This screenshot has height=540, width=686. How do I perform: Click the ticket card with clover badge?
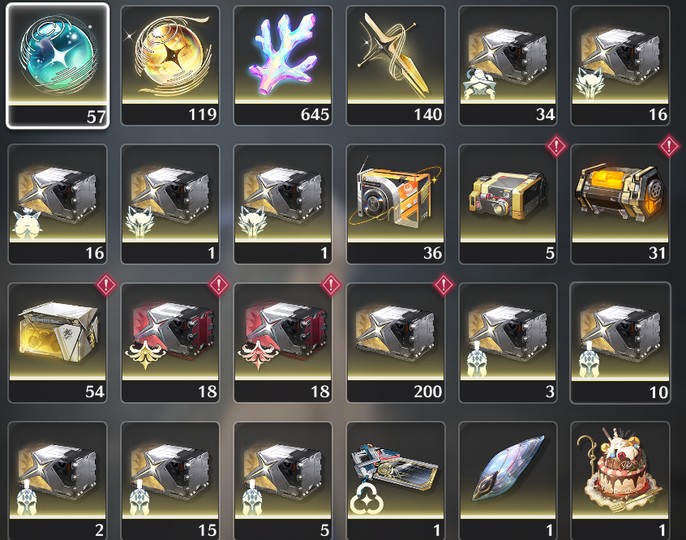pos(396,480)
